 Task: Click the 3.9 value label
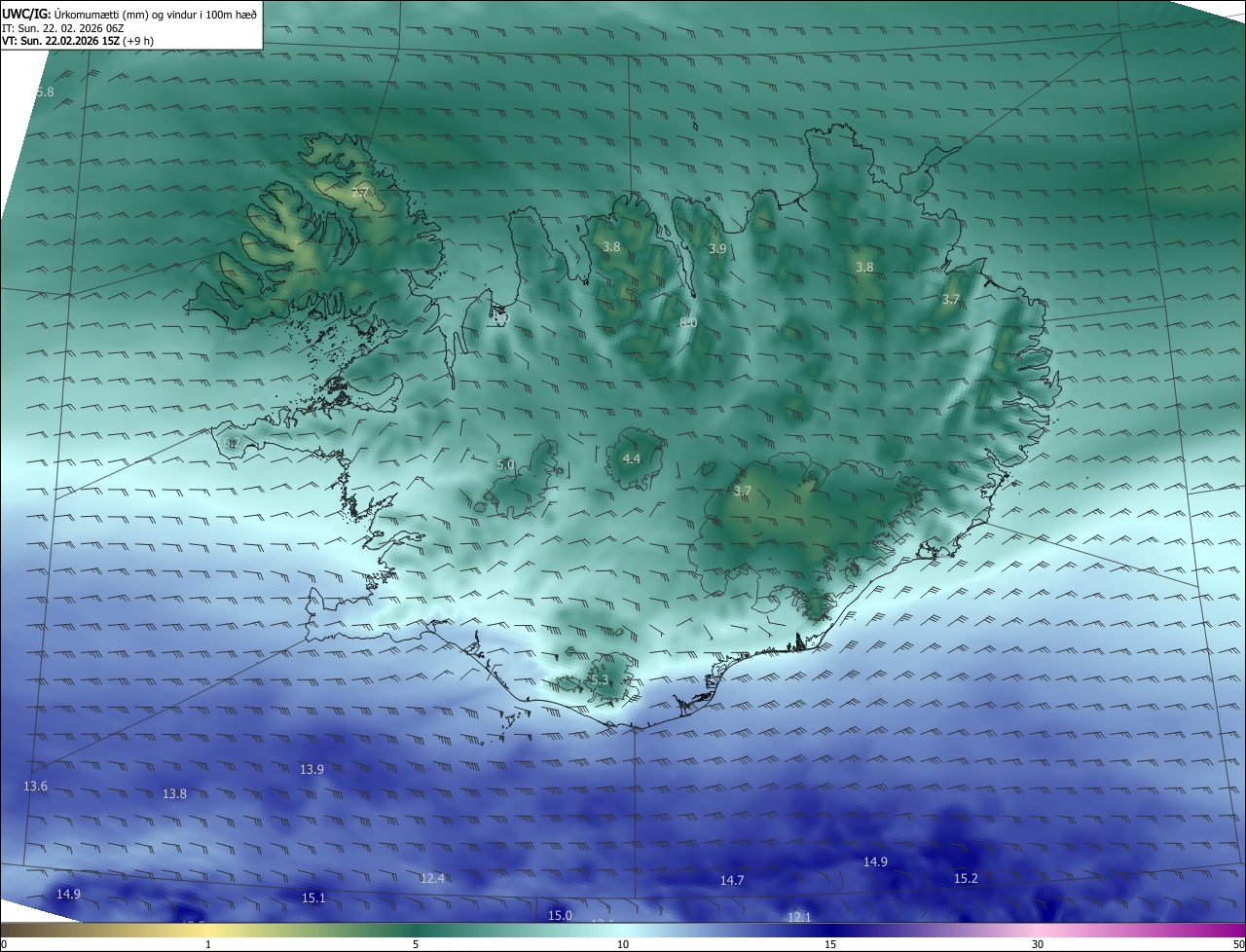(717, 249)
